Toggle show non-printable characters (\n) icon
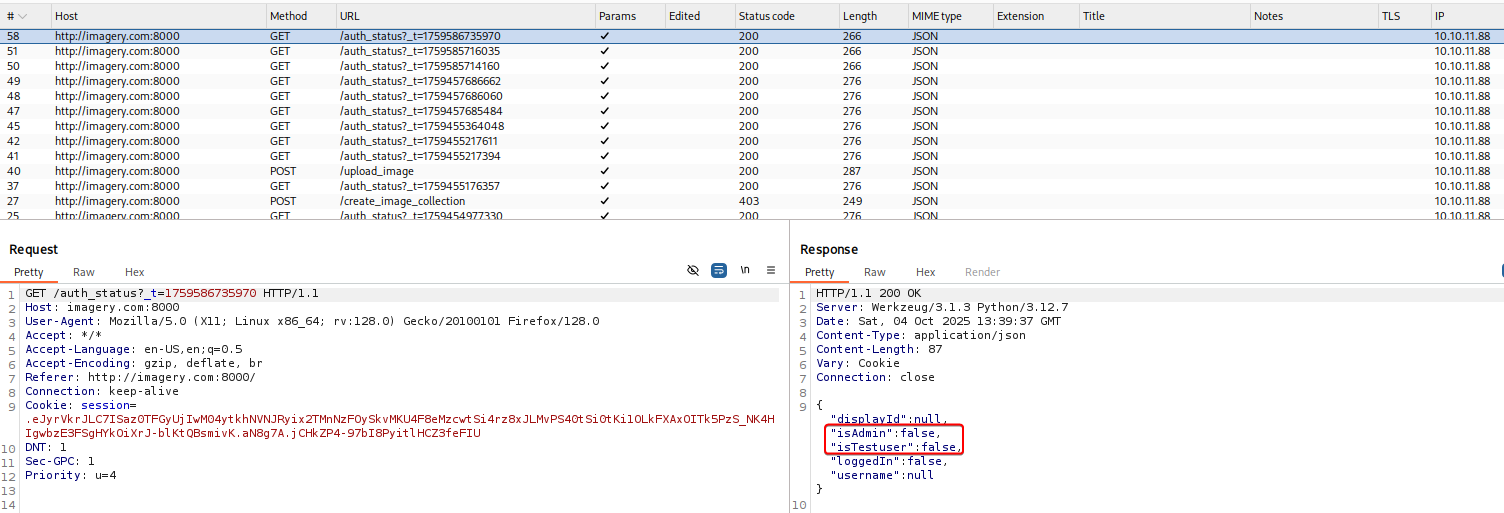 745,270
